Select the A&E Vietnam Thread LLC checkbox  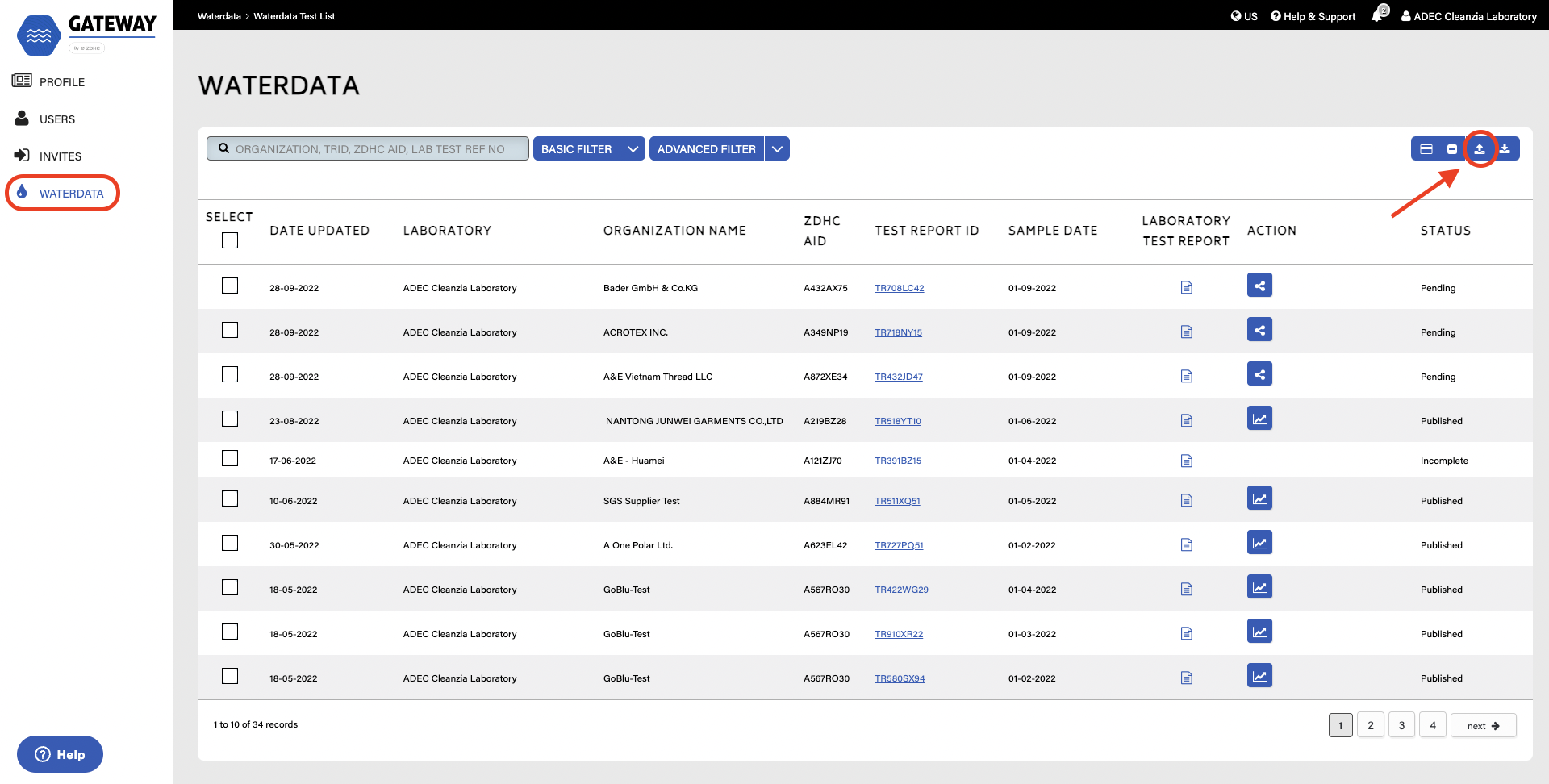pyautogui.click(x=230, y=374)
